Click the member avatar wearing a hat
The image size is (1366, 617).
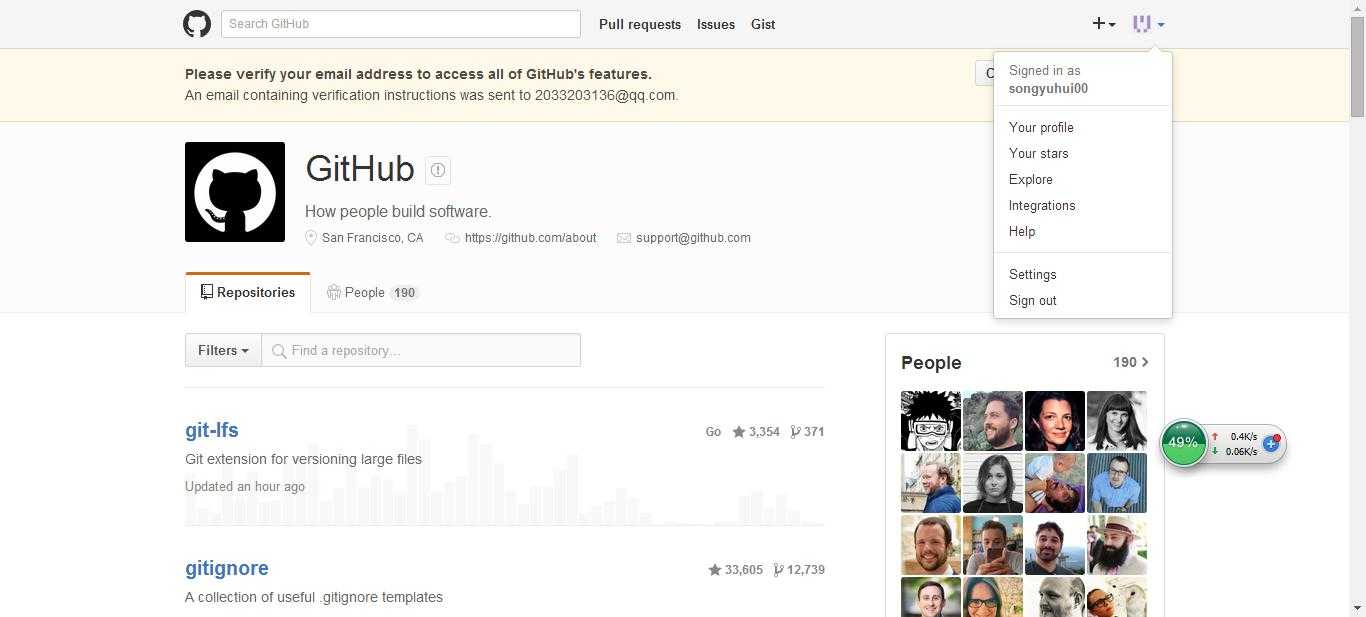tap(1117, 545)
